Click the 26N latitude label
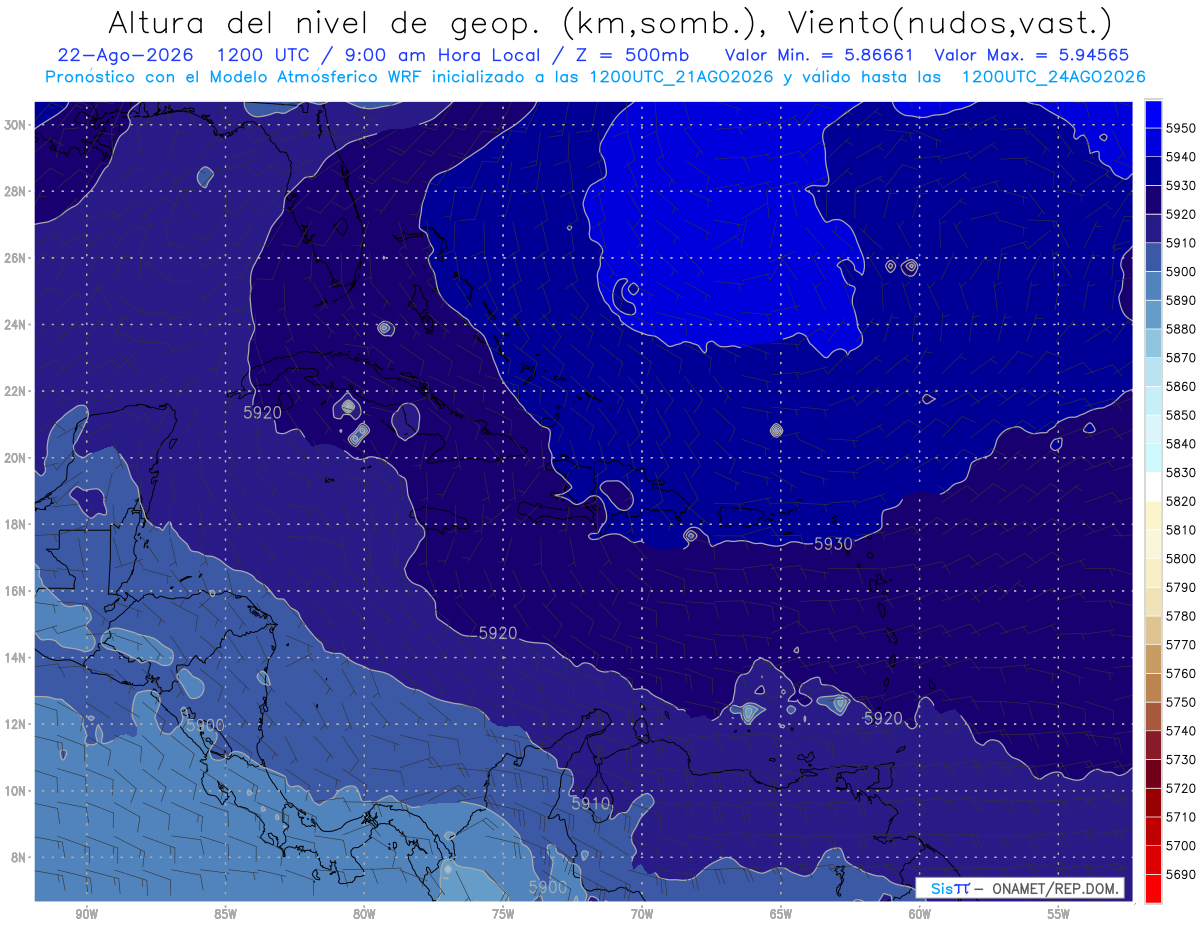Image resolution: width=1200 pixels, height=927 pixels. coord(15,258)
